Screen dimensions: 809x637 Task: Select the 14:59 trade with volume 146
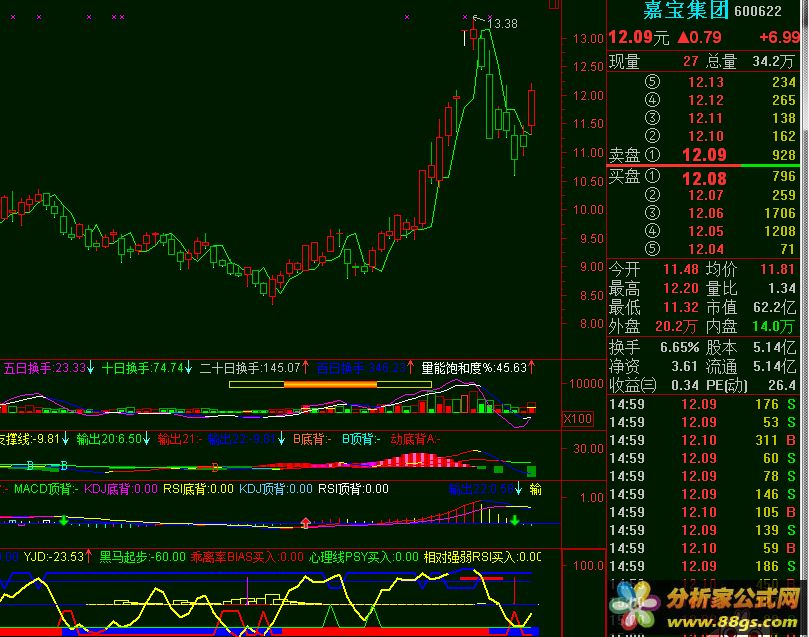[x=703, y=495]
